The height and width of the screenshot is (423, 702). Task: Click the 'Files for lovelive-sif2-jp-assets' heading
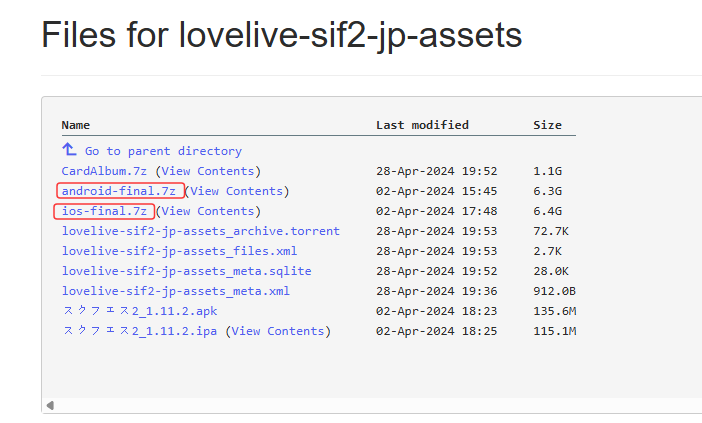[x=282, y=36]
